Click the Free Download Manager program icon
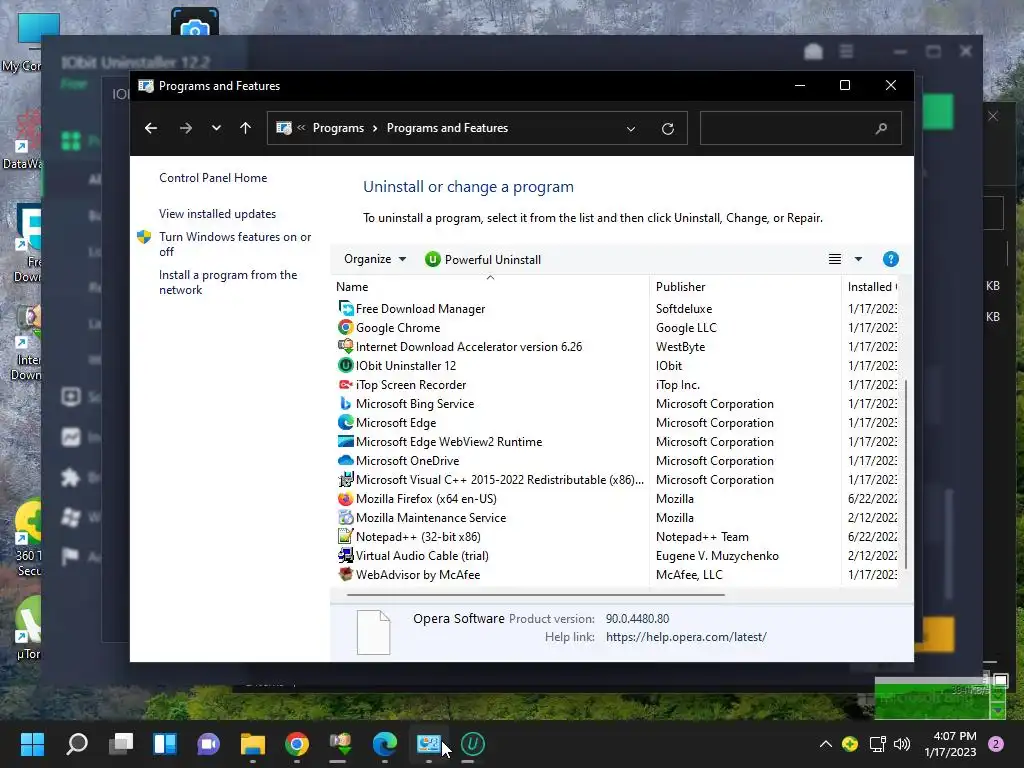The width and height of the screenshot is (1024, 768). (345, 308)
